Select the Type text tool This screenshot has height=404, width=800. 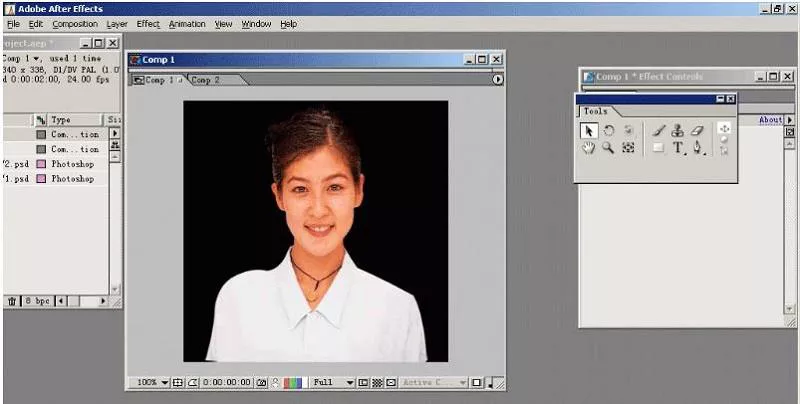678,148
